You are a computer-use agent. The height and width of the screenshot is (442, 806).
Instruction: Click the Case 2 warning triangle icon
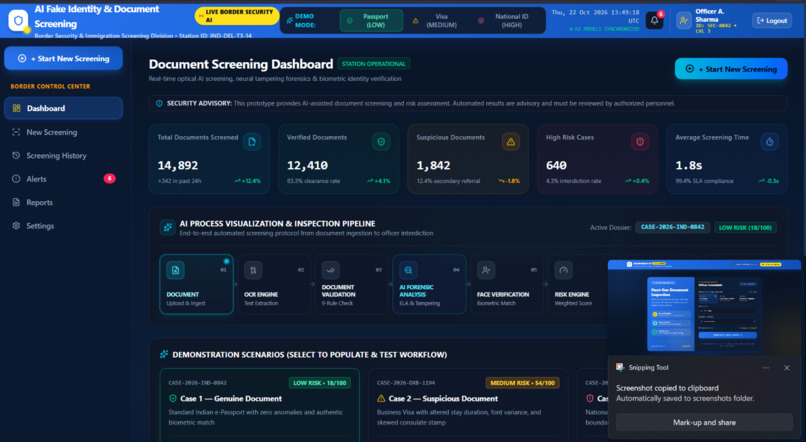(381, 398)
